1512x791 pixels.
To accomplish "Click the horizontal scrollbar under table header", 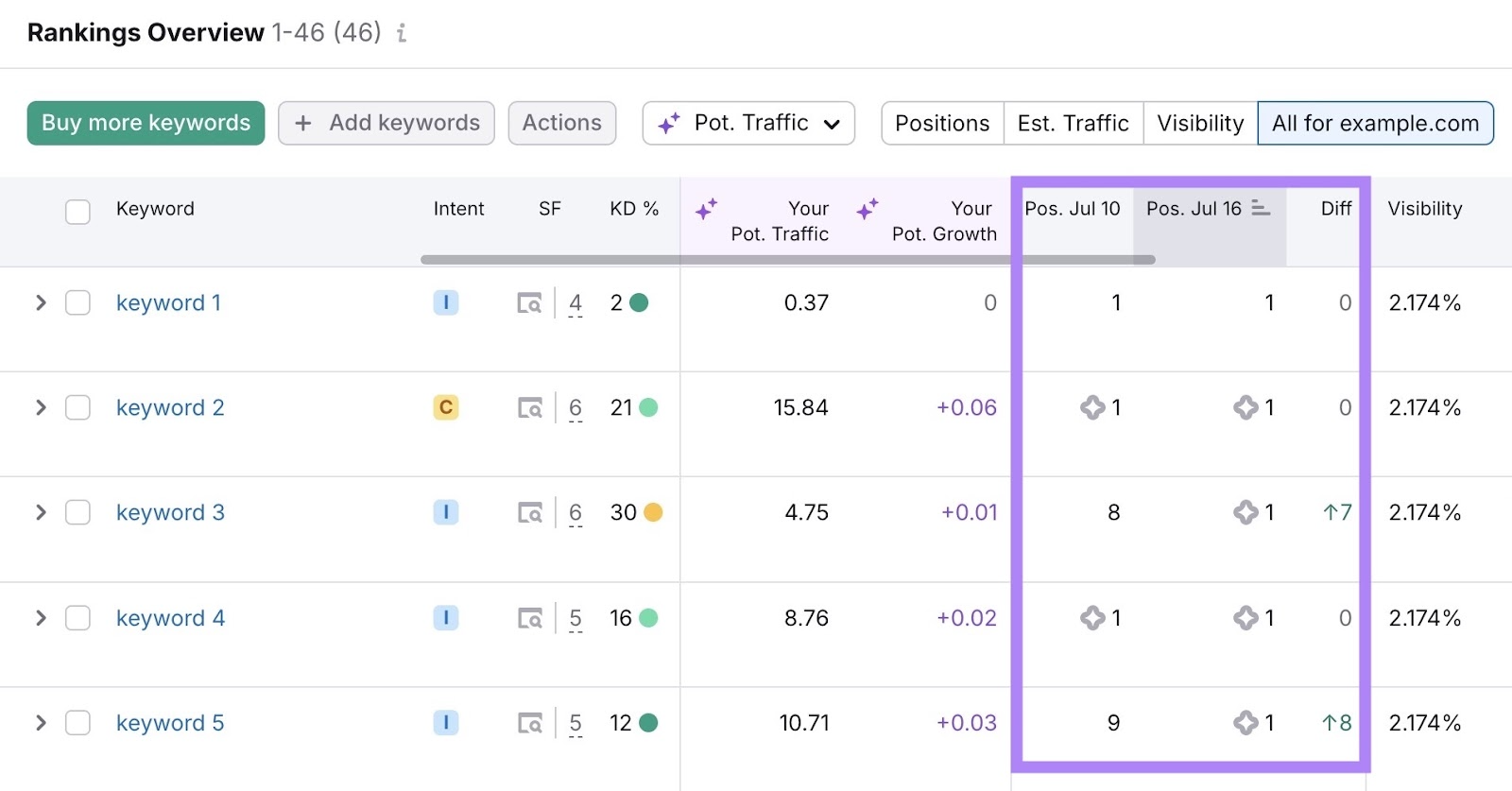I will click(x=787, y=259).
